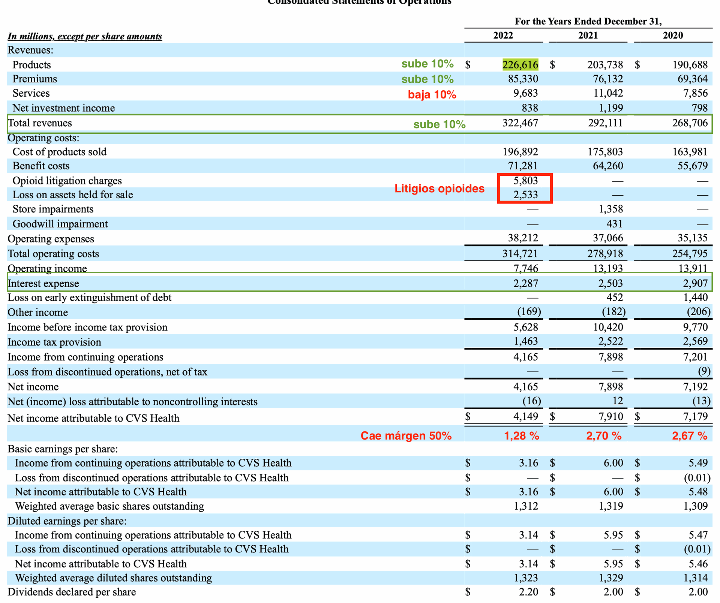Select the 1,358 store impairments value
720x603 pixels.
(x=608, y=210)
